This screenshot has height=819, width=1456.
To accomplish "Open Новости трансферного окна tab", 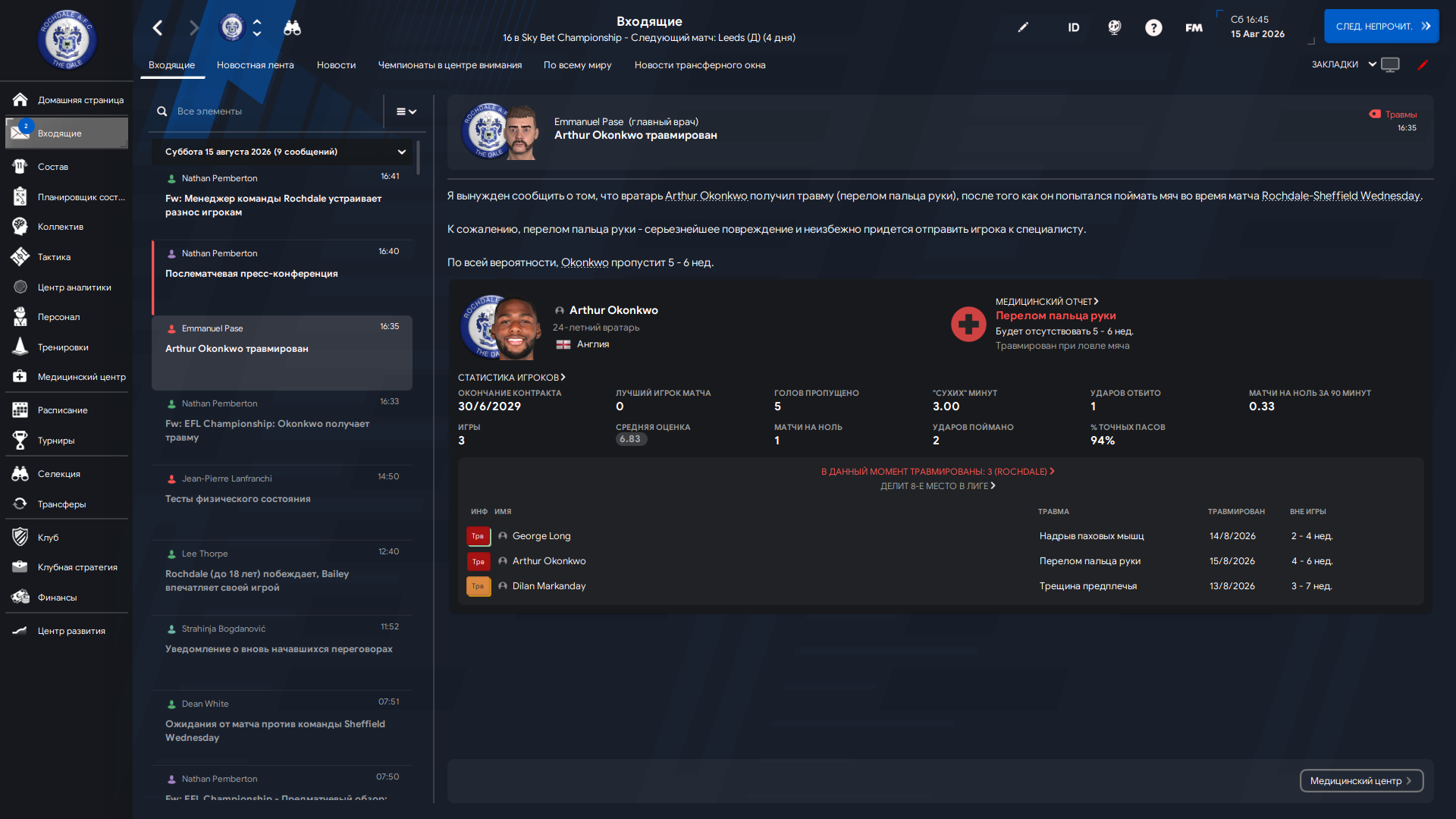I will (700, 65).
